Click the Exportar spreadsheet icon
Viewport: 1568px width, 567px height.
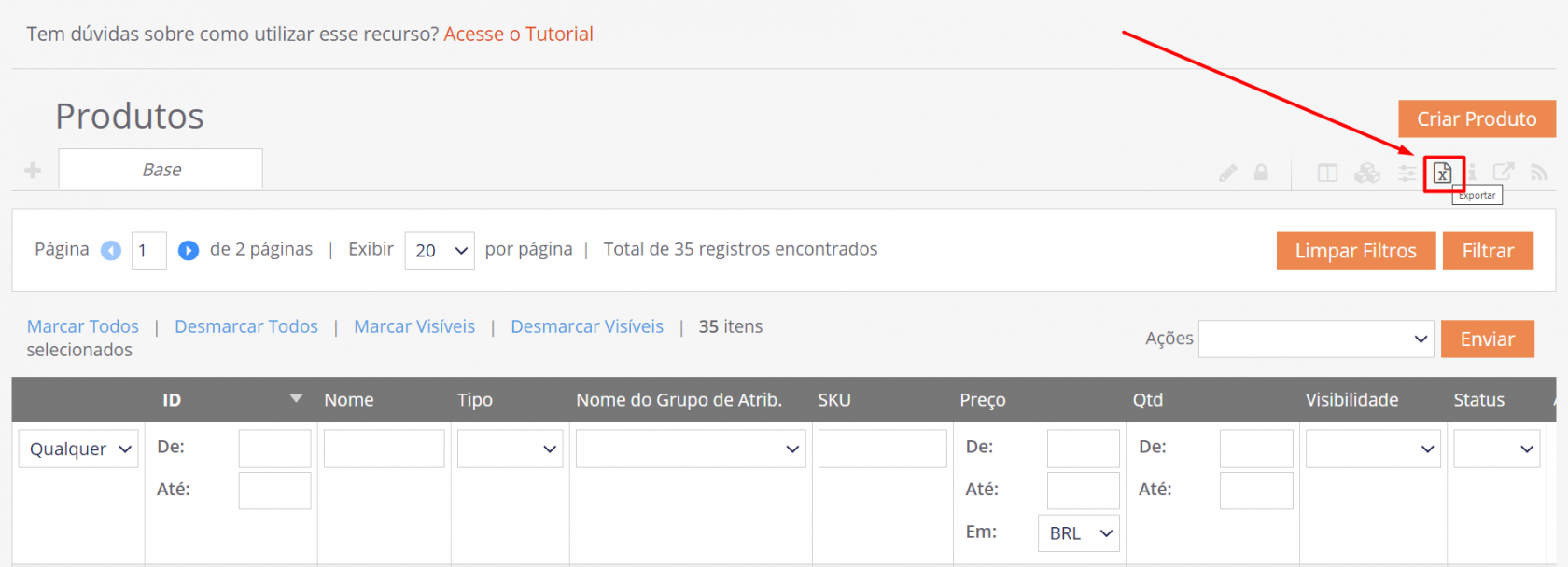pos(1443,173)
